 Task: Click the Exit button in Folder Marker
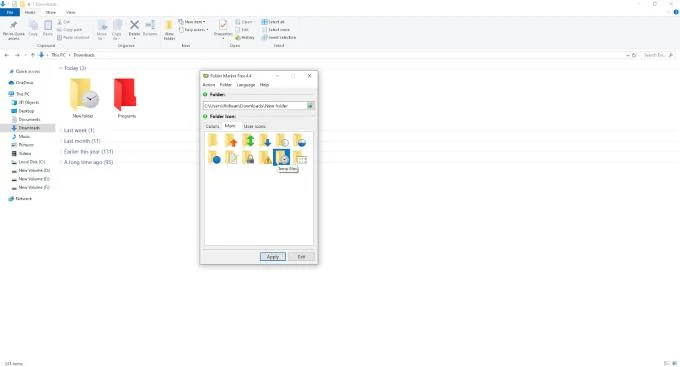(x=301, y=257)
